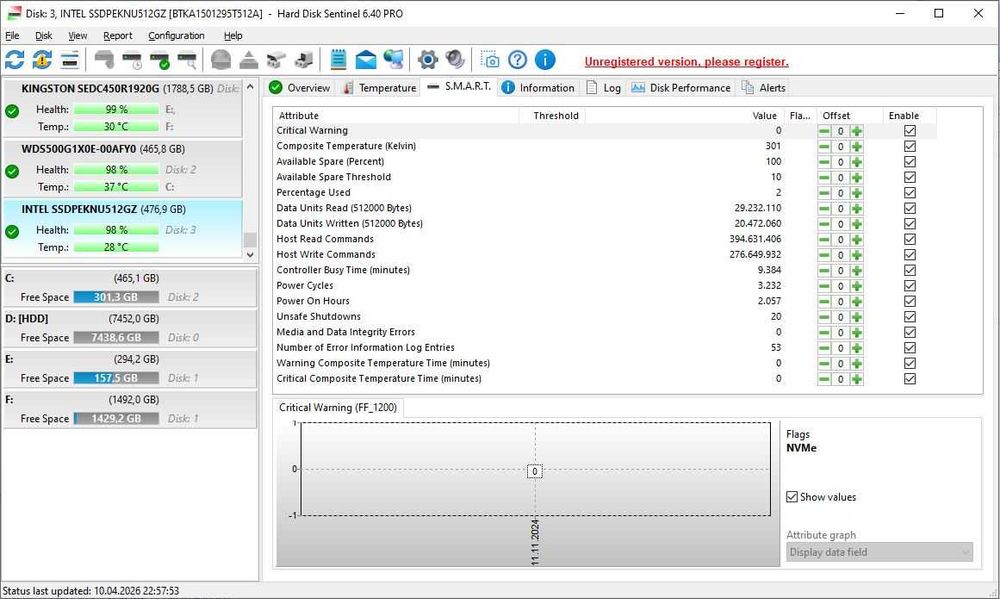Viewport: 1000px width, 599px height.
Task: Open the Attribute graph Display data field dropdown
Action: tap(879, 552)
